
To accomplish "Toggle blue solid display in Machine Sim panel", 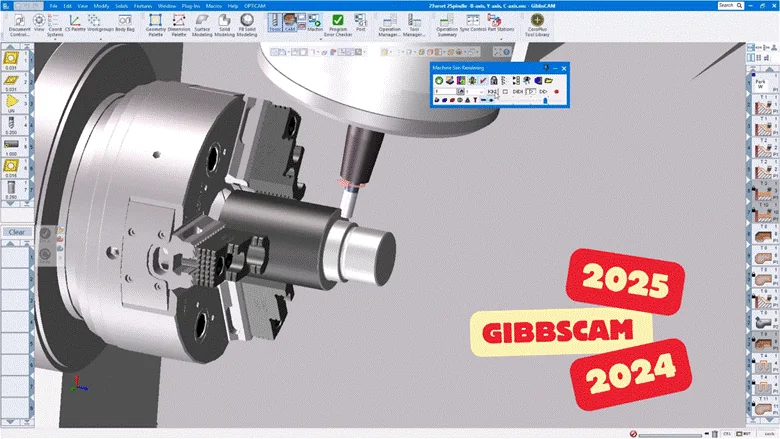I will pos(445,100).
